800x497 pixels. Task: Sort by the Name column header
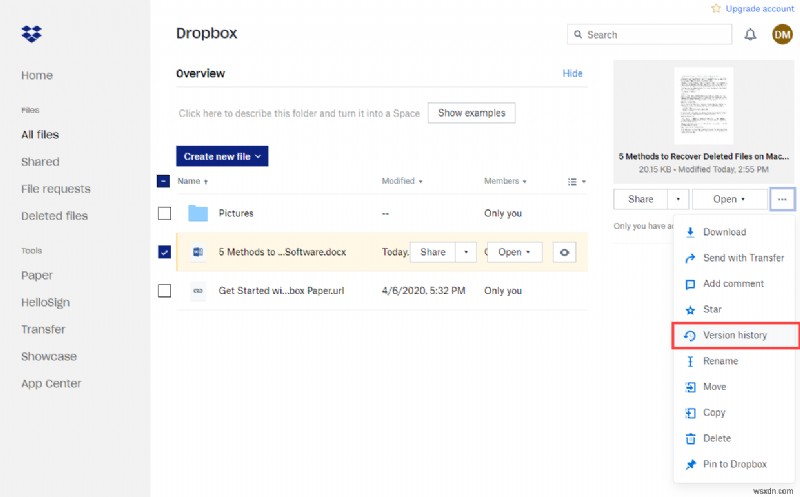[x=192, y=181]
